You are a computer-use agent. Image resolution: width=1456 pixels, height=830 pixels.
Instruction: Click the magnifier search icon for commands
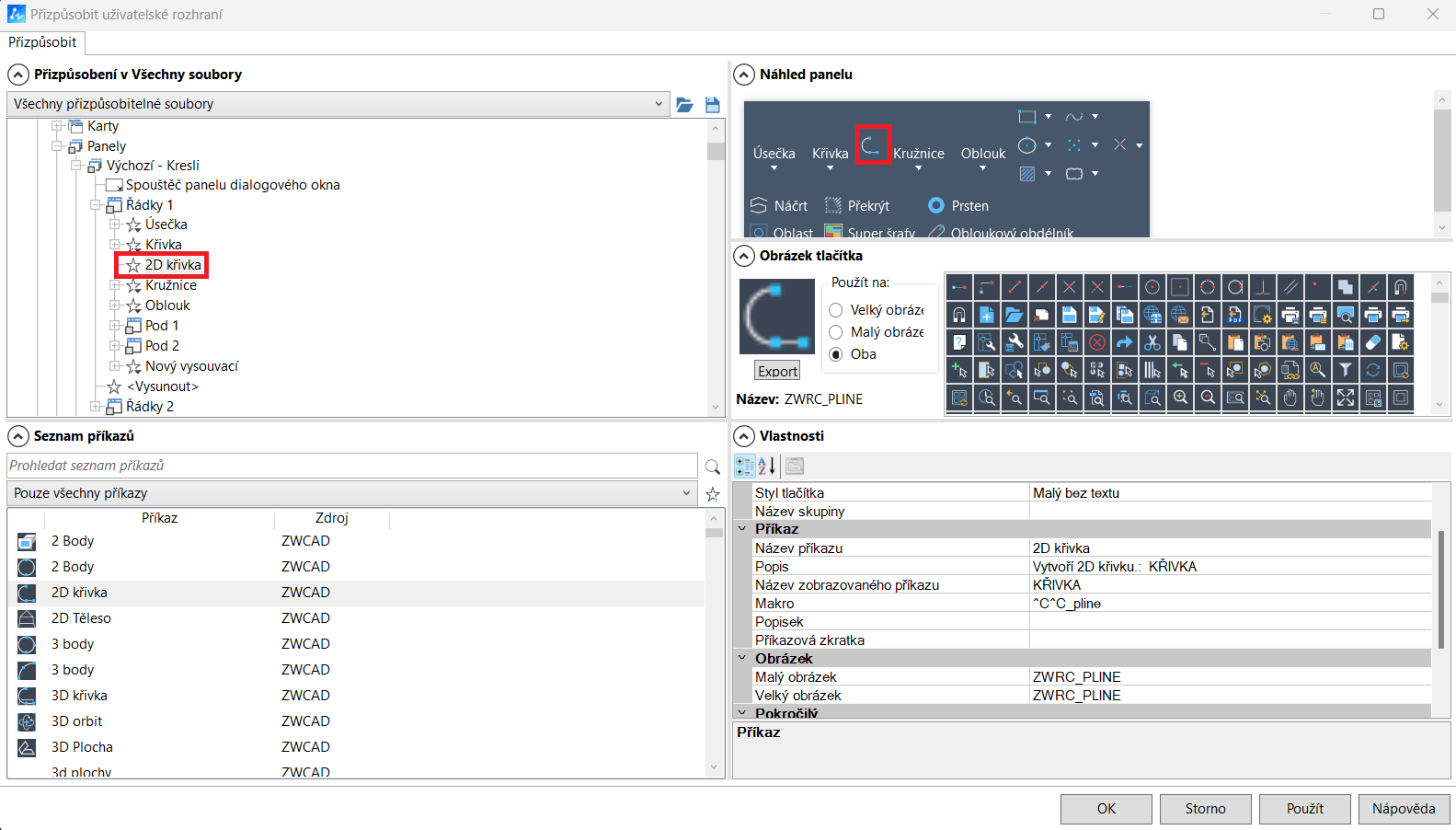coord(712,467)
